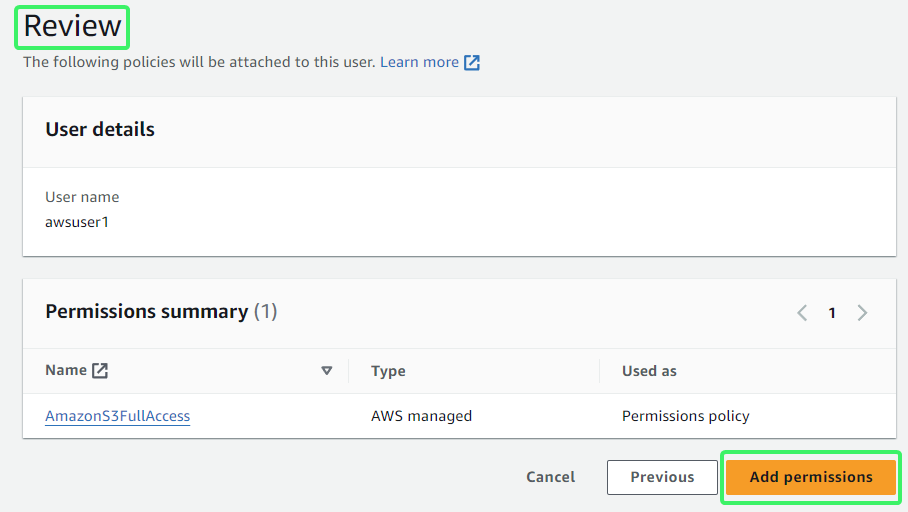Screen dimensions: 908x512
Task: Go to previous page with left chevron
Action: tap(802, 313)
